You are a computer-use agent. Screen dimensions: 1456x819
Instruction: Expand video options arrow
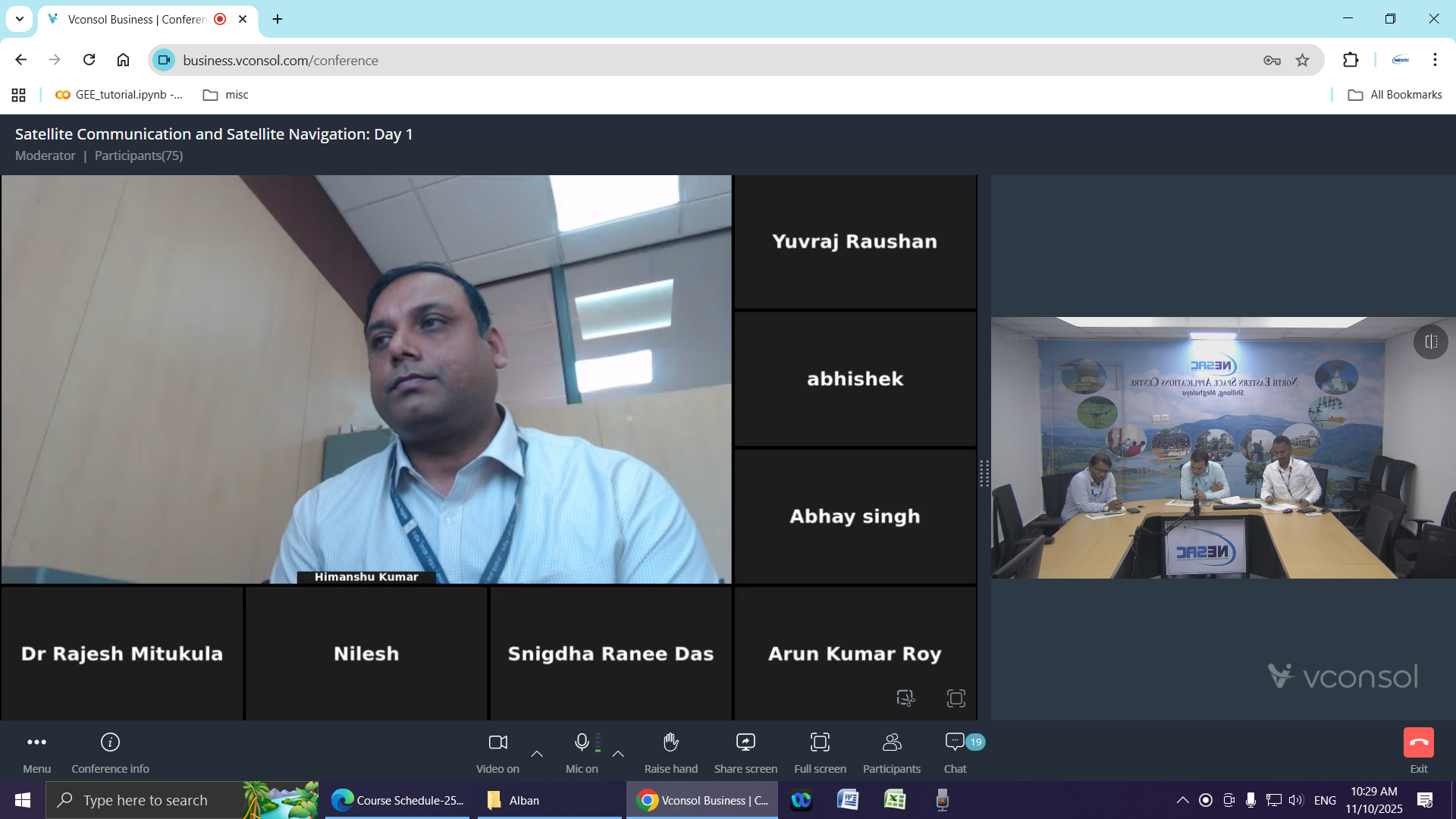point(537,754)
